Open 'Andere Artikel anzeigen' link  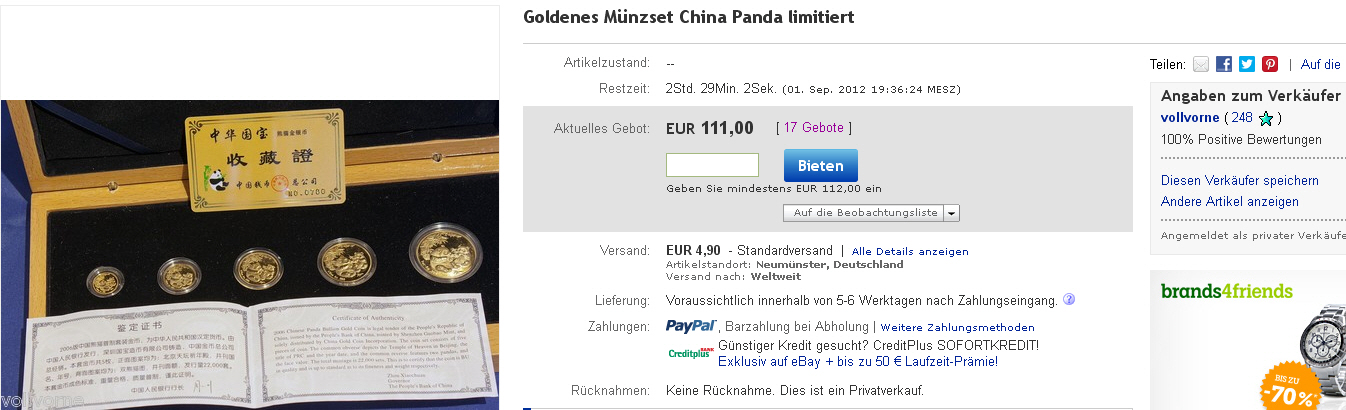[x=1230, y=202]
